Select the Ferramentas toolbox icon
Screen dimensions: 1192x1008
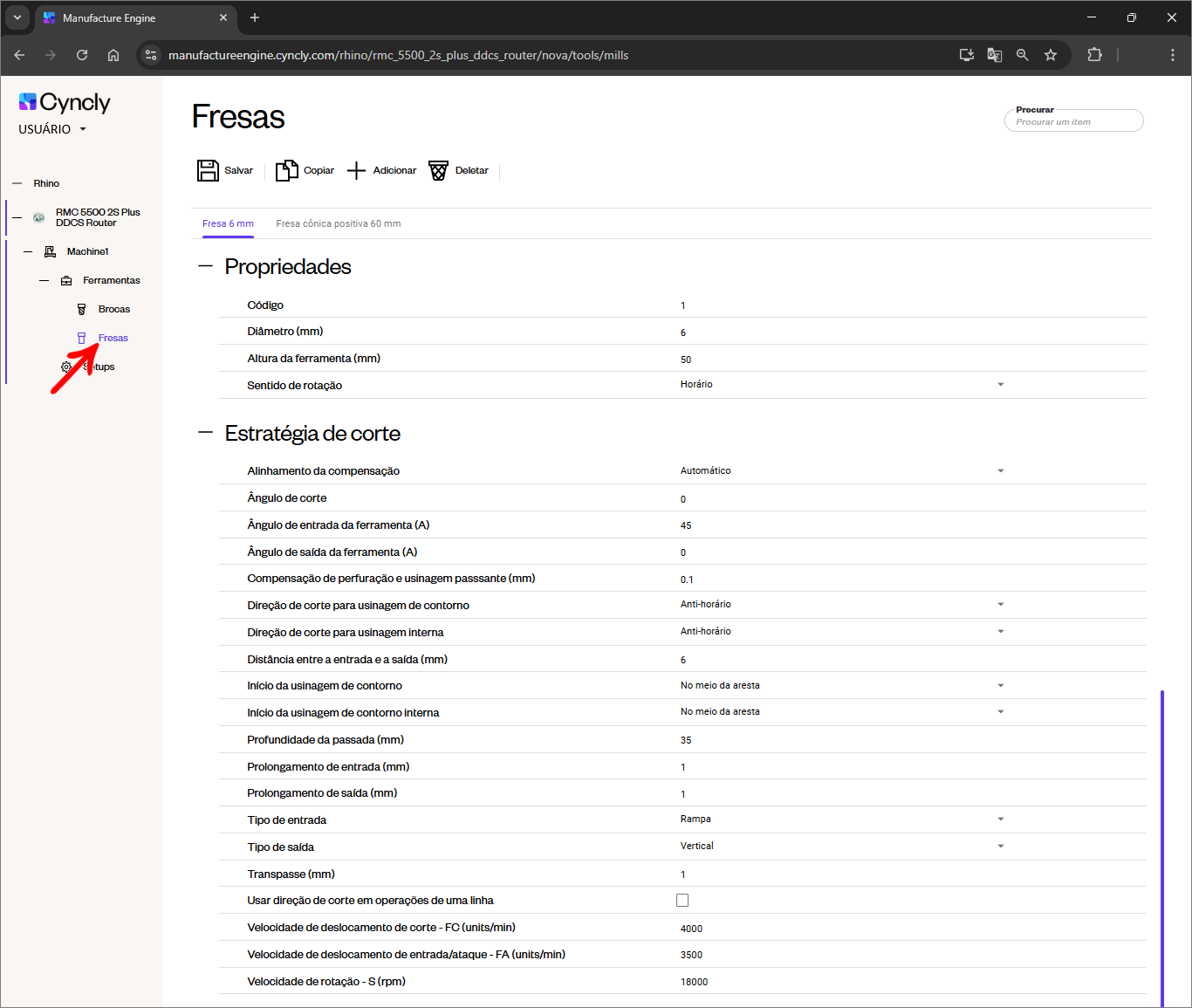pyautogui.click(x=66, y=280)
